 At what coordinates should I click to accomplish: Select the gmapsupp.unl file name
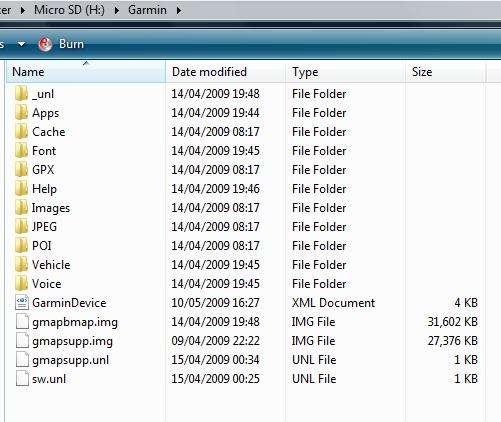point(71,360)
